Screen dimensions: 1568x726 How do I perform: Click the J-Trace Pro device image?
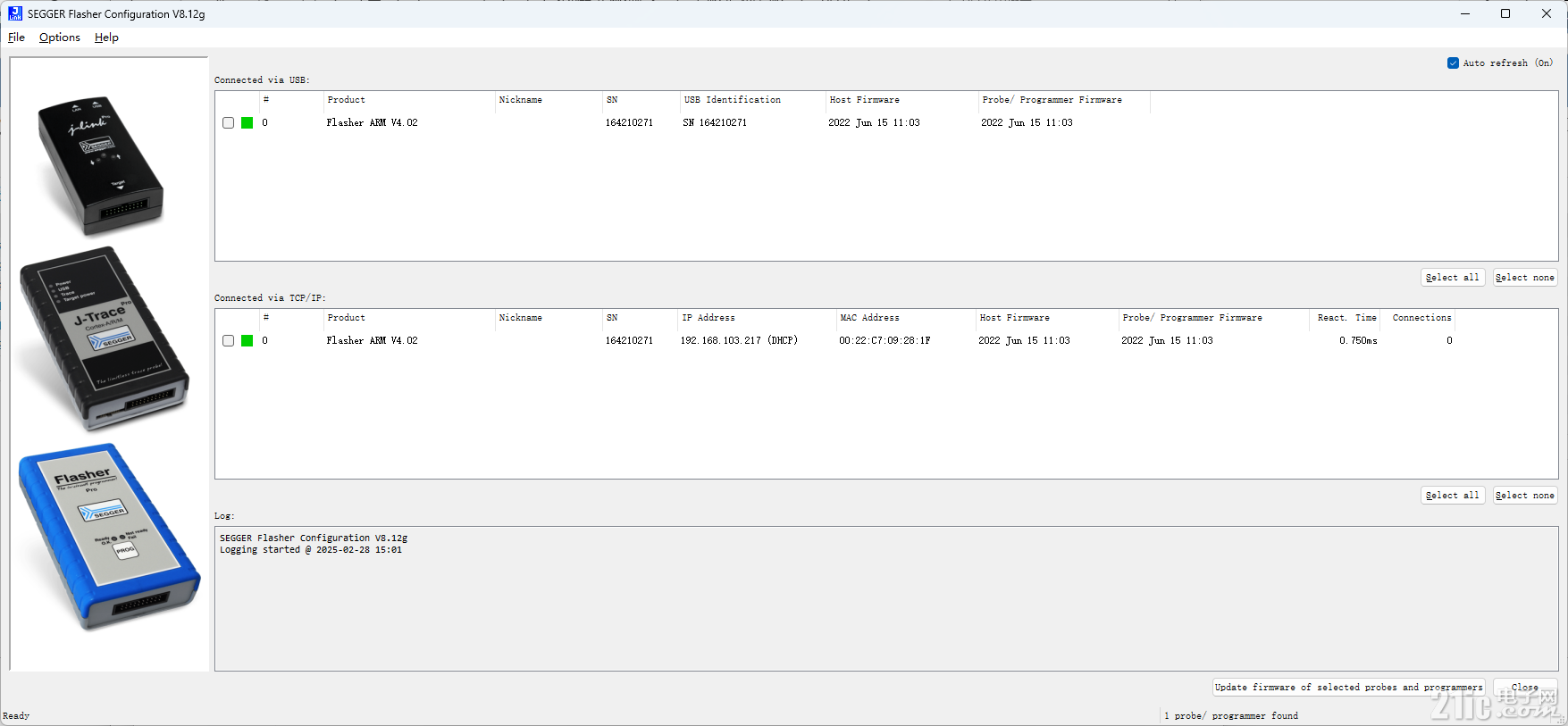pyautogui.click(x=105, y=338)
